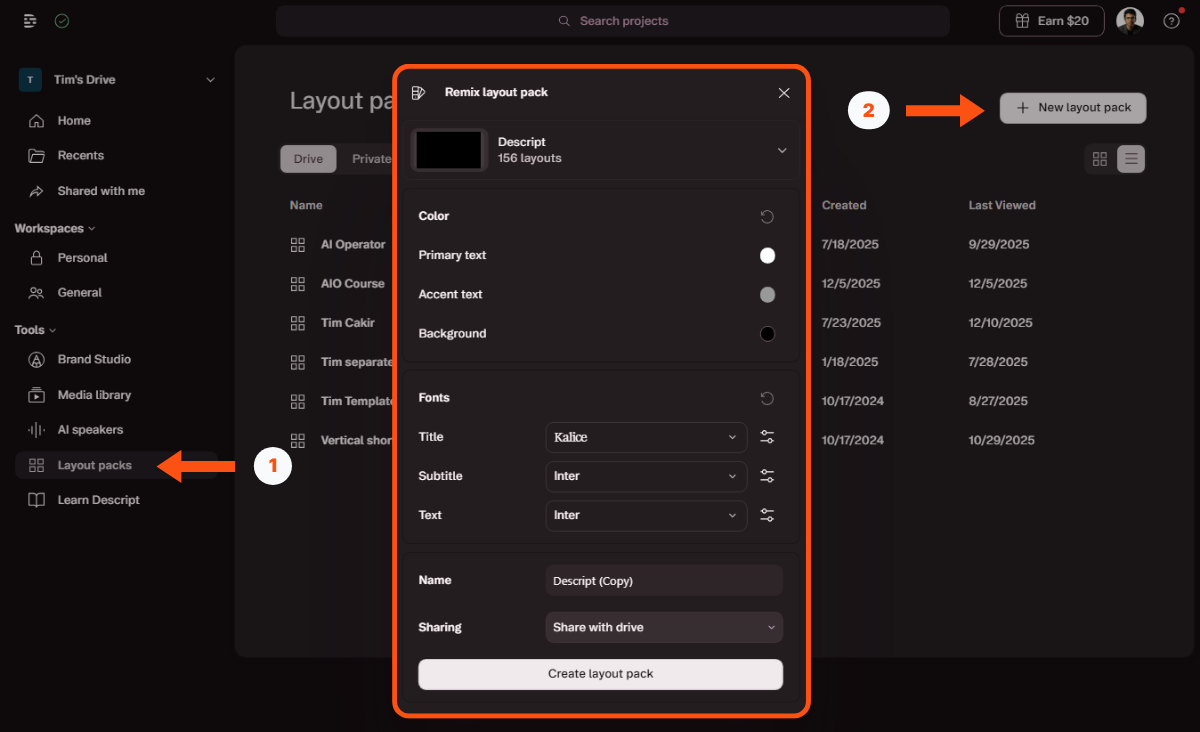Image resolution: width=1200 pixels, height=732 pixels.
Task: Pick the Background color swatch
Action: click(767, 334)
